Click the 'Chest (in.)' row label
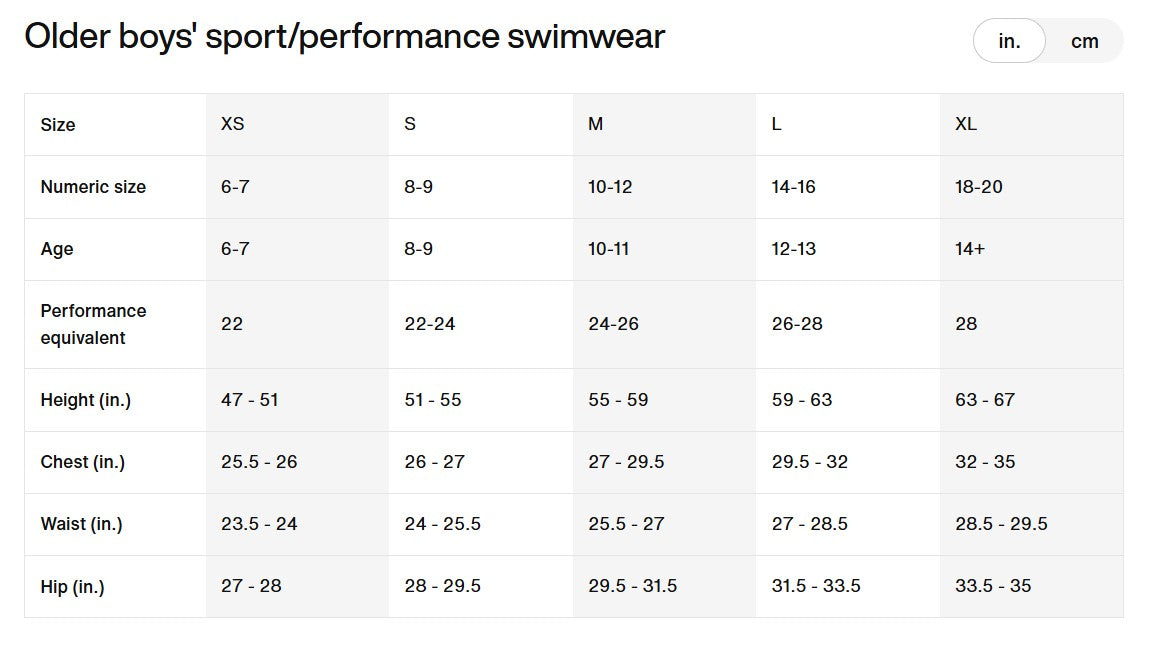Image resolution: width=1172 pixels, height=656 pixels. [x=83, y=462]
